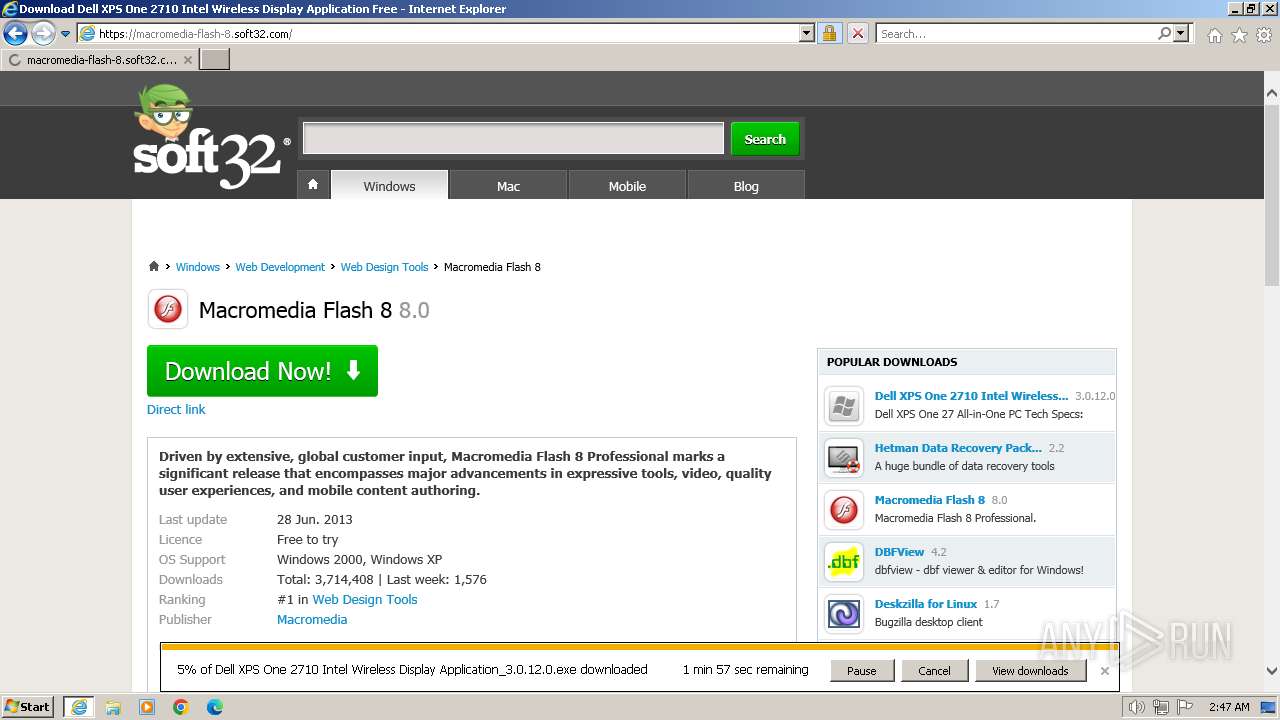Open the Web Design Tools ranking link
Screen dimensions: 1280x720
click(364, 599)
